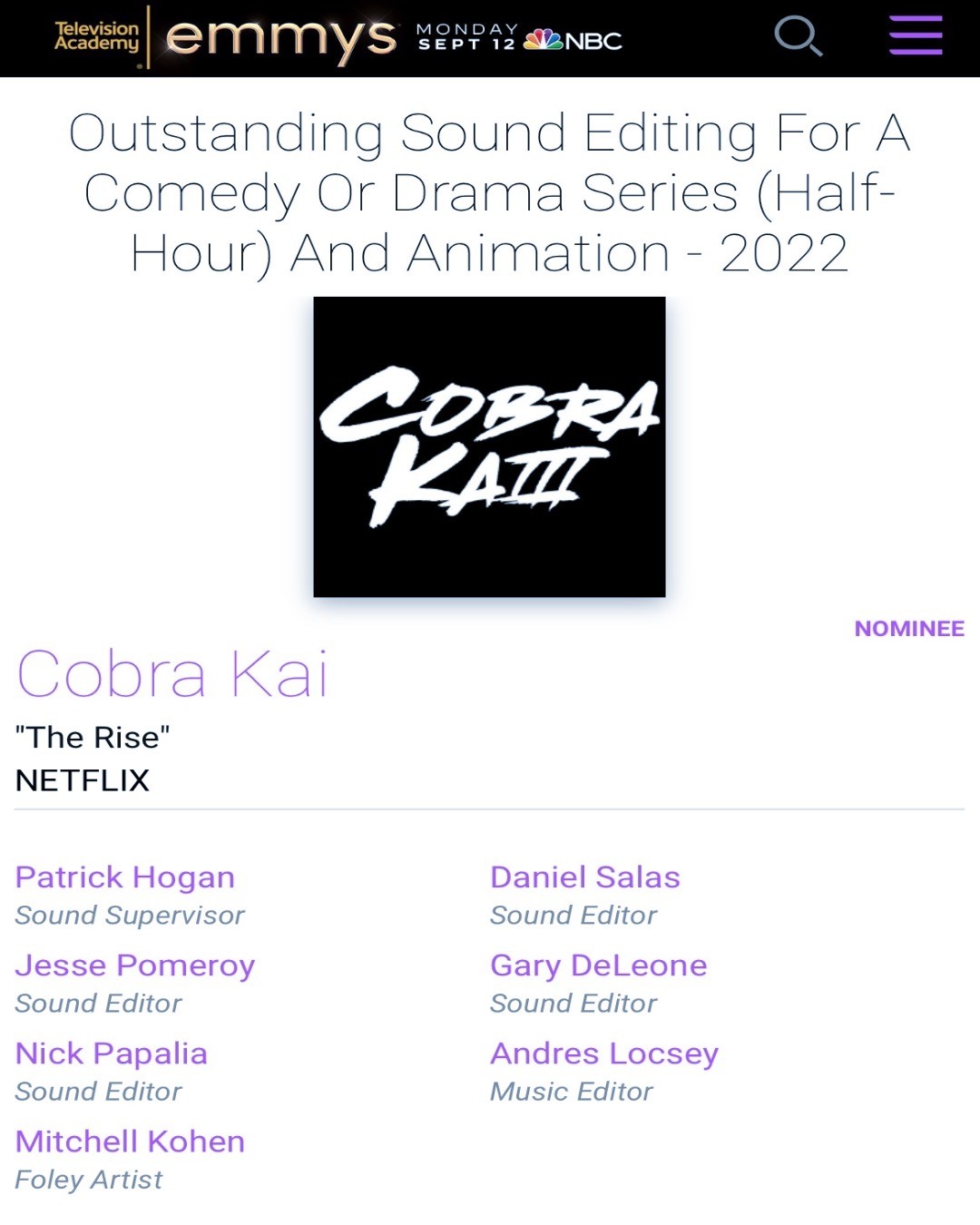Click the Television Academy logo

click(97, 36)
